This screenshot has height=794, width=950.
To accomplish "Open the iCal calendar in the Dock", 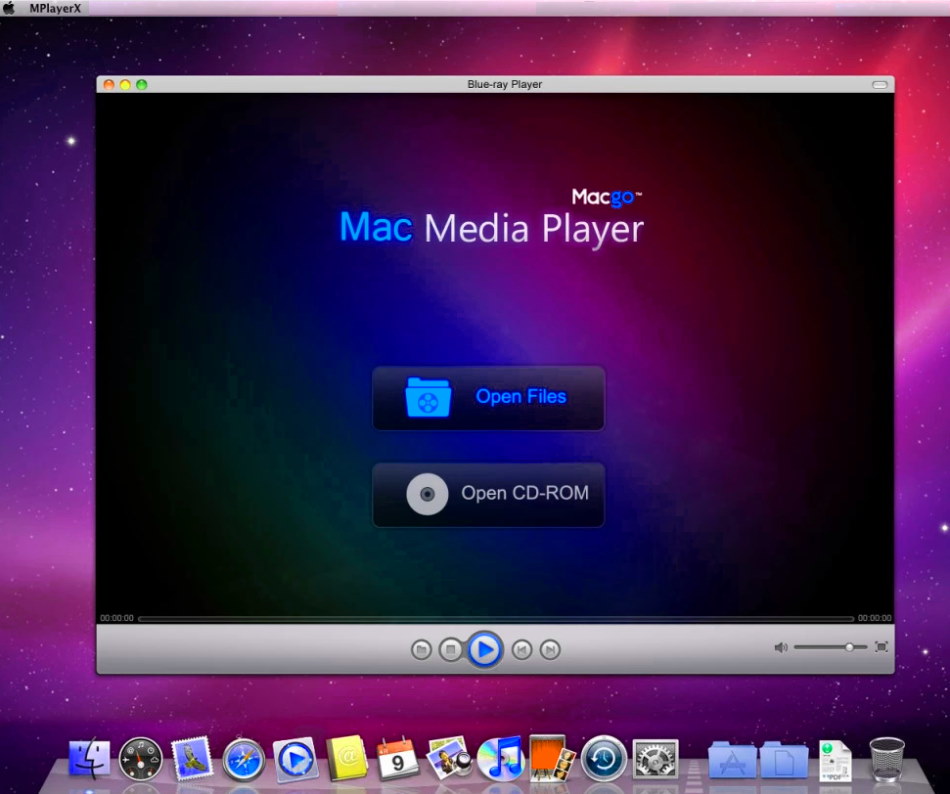I will 398,758.
